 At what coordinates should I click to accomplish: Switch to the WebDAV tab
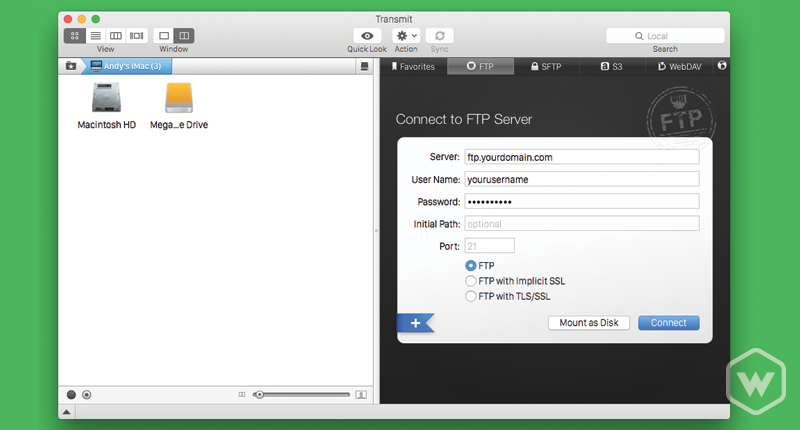coord(680,66)
